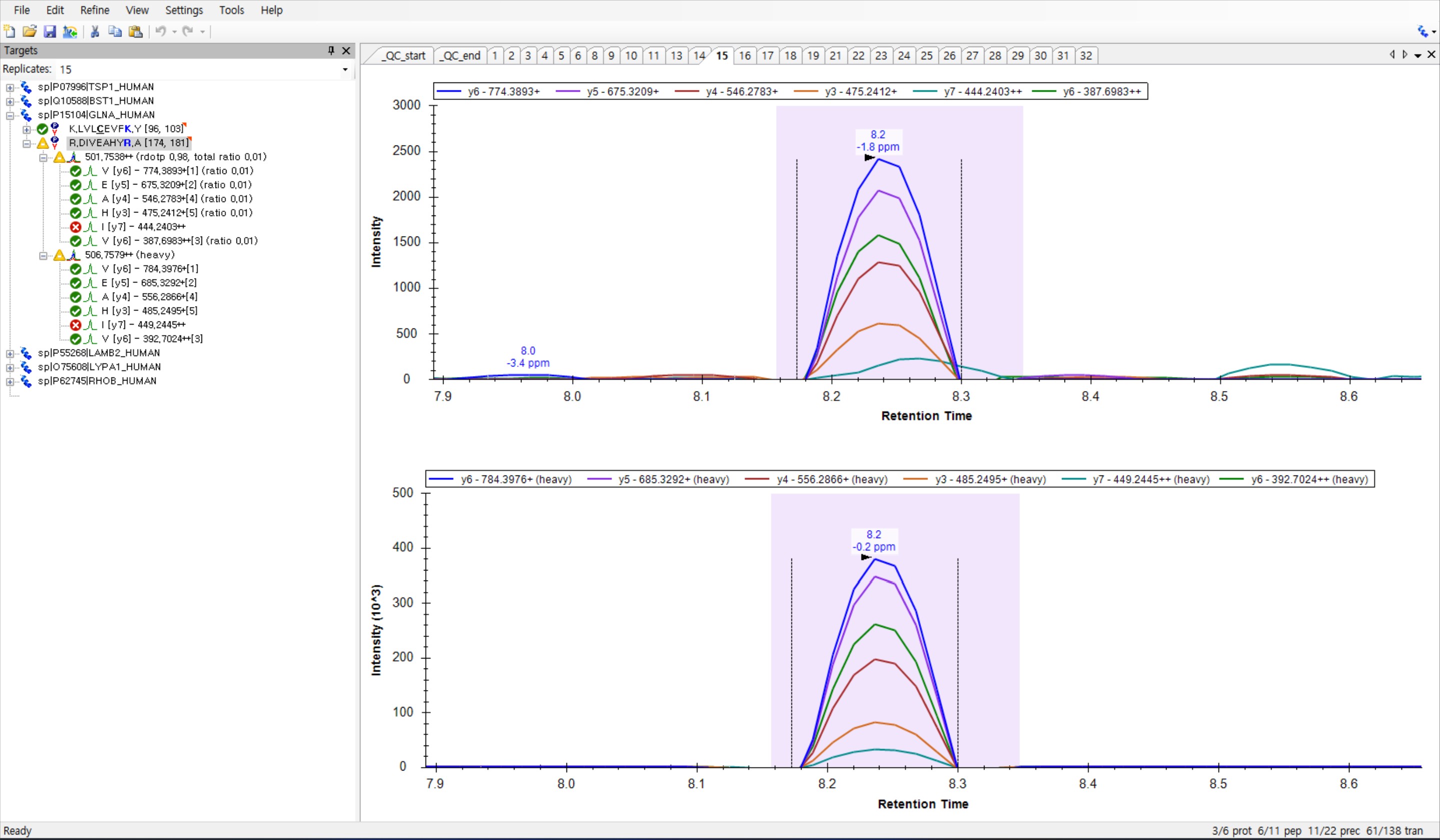The image size is (1440, 840).
Task: Select the I [y7] - 444.2403++ transition
Action: [x=143, y=227]
